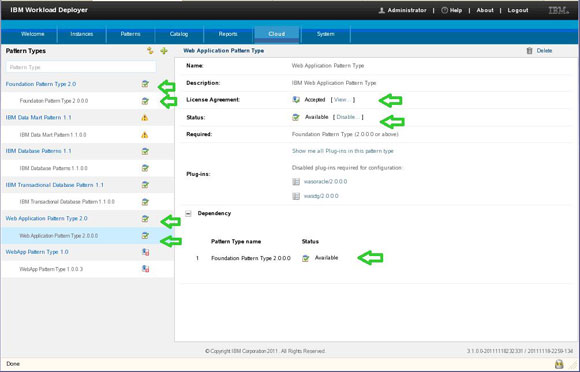Collapse the Dependency section
Viewport: 580px width, 372px height.
188,213
